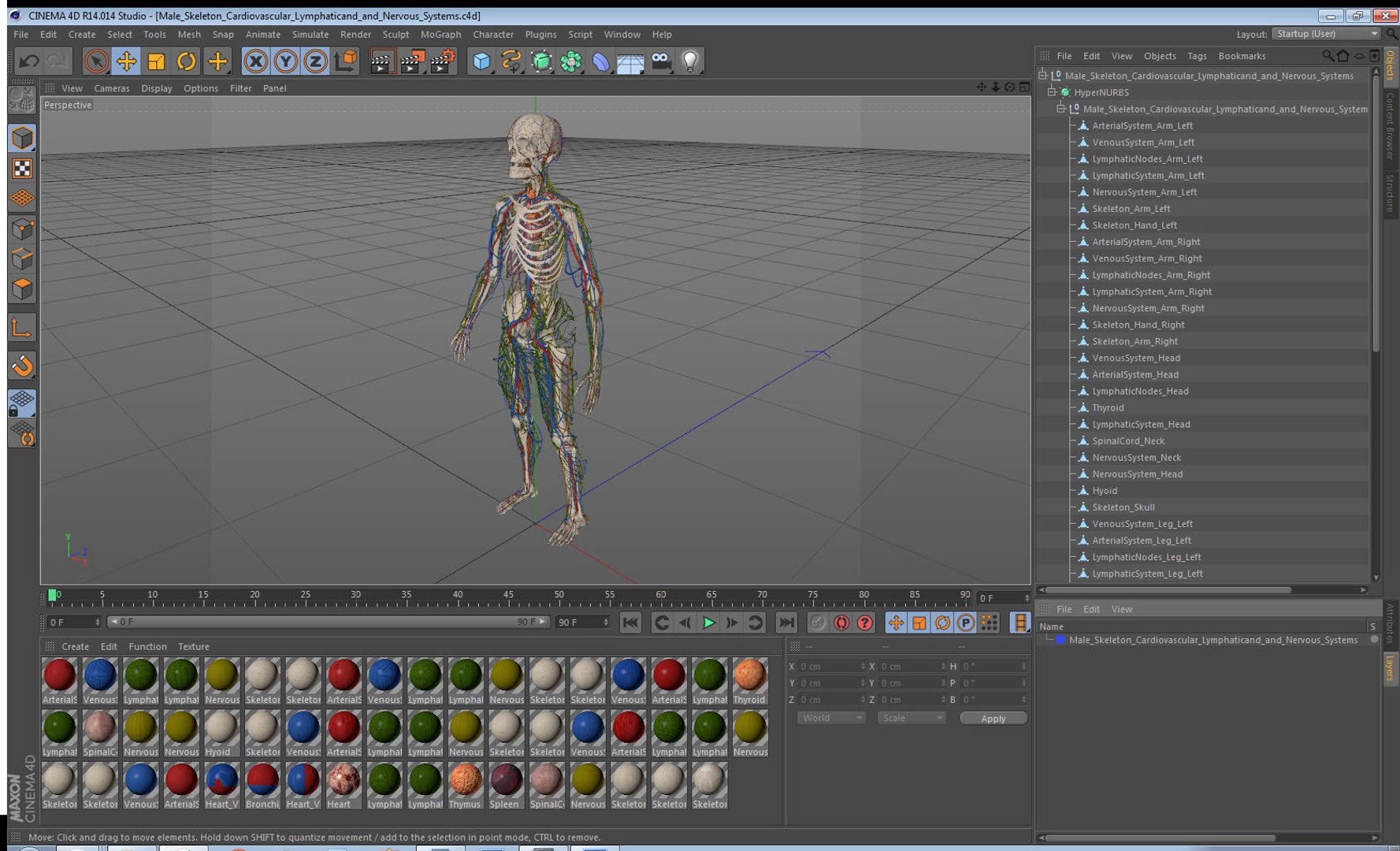Toggle the Coordinate System button

coord(345,61)
